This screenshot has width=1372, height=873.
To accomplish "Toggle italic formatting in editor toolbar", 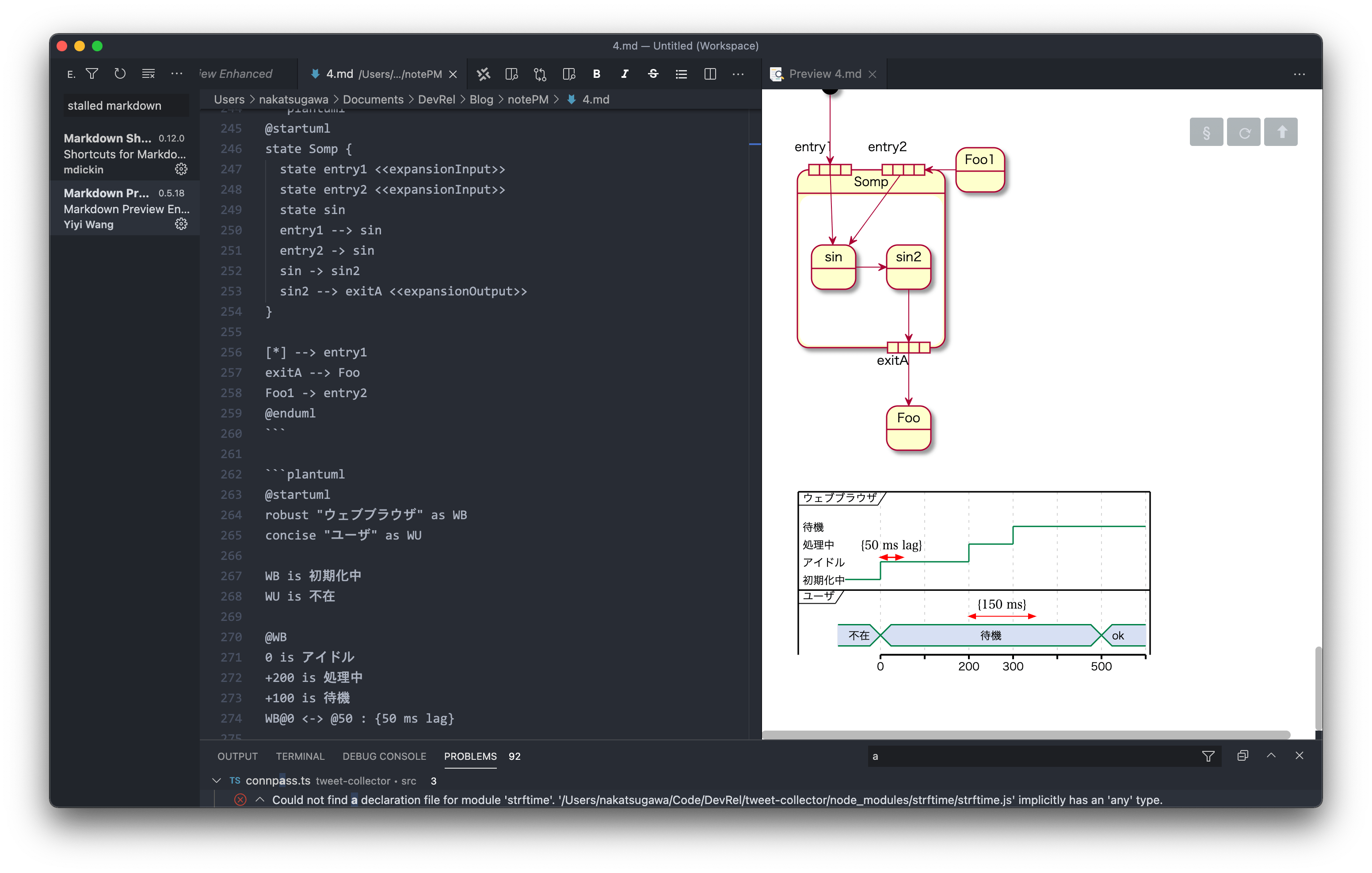I will click(x=625, y=73).
